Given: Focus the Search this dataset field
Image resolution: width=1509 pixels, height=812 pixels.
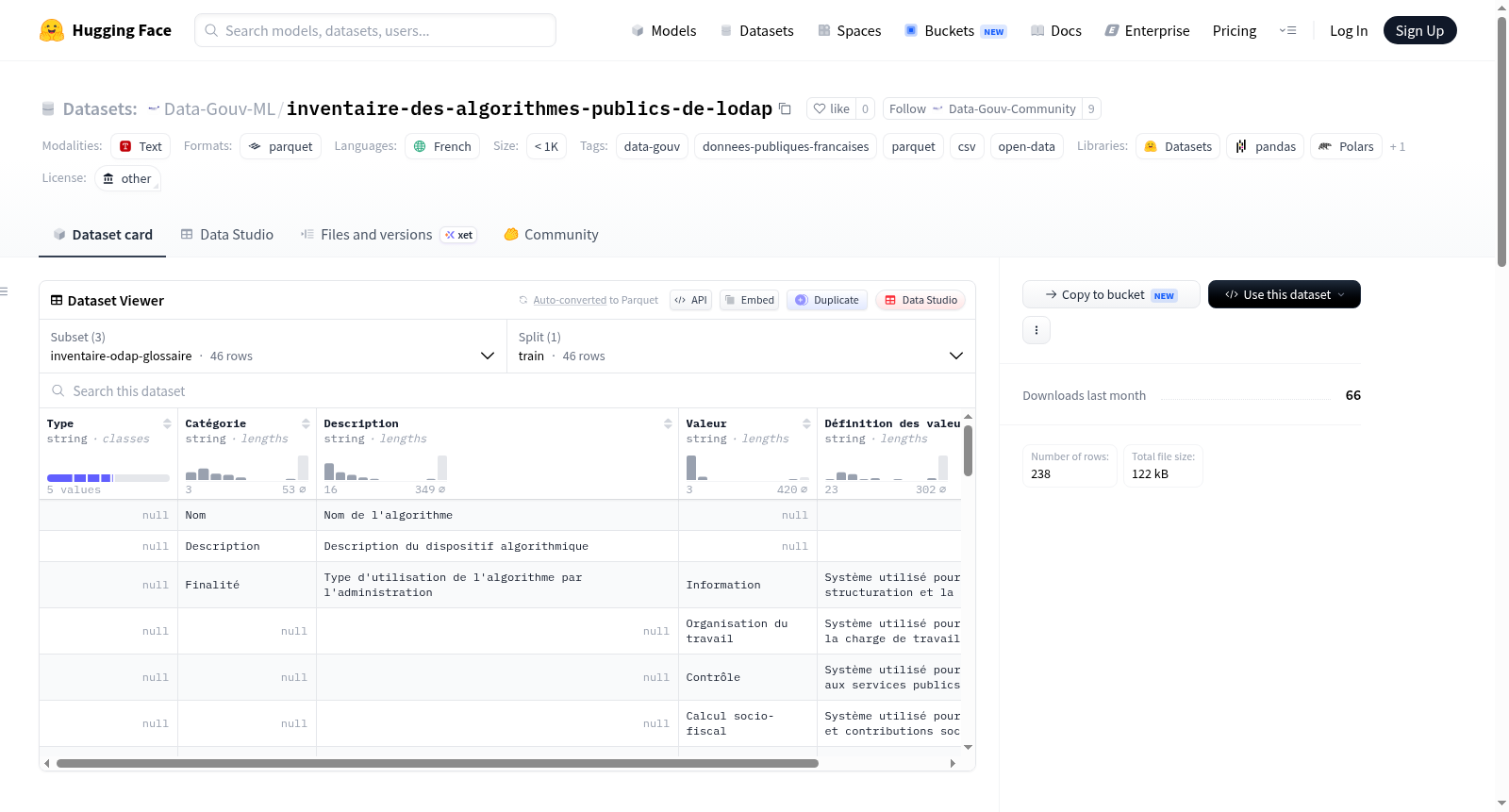Looking at the screenshot, I should click(507, 390).
